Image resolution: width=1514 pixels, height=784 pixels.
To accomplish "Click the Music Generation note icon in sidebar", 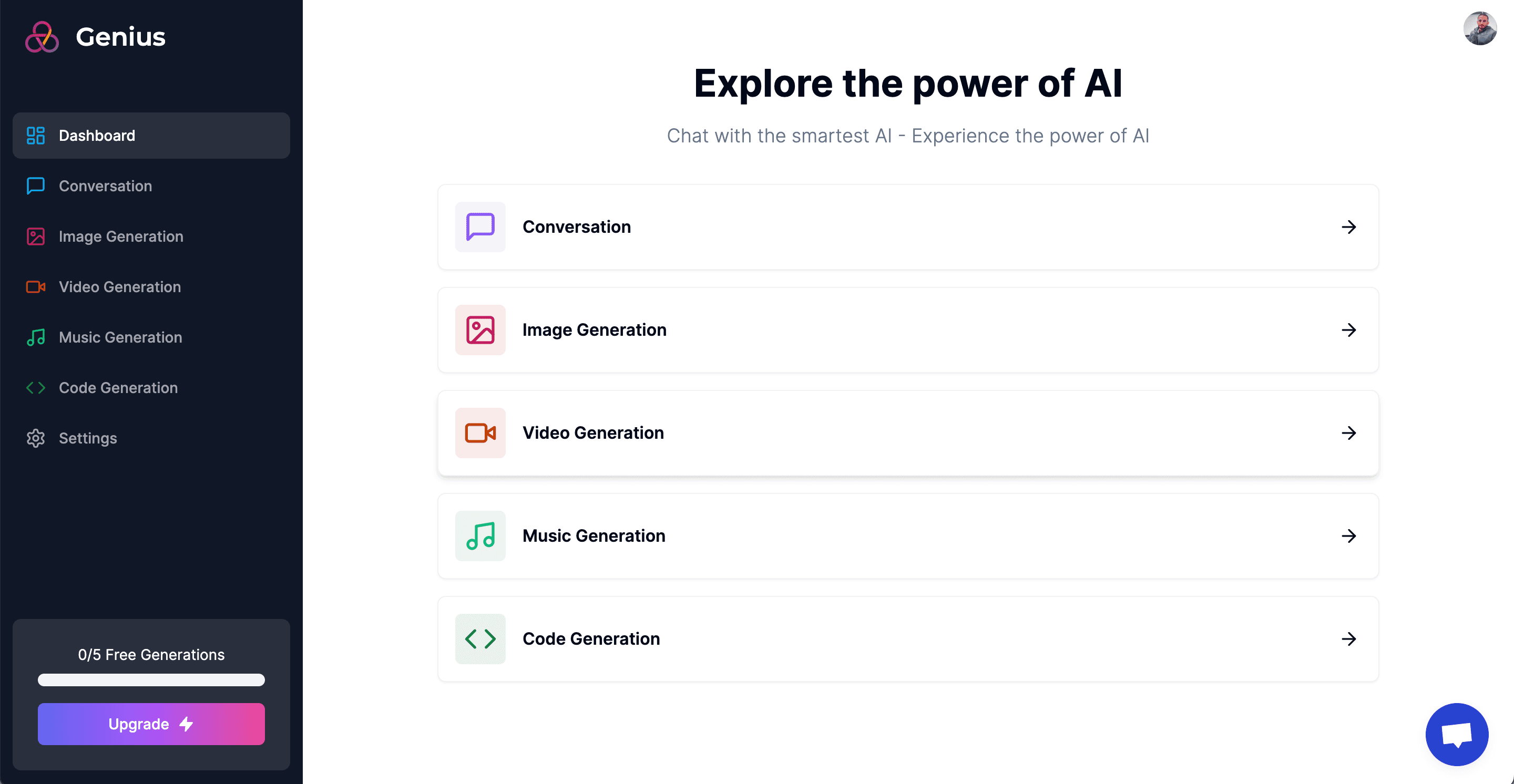I will [35, 337].
